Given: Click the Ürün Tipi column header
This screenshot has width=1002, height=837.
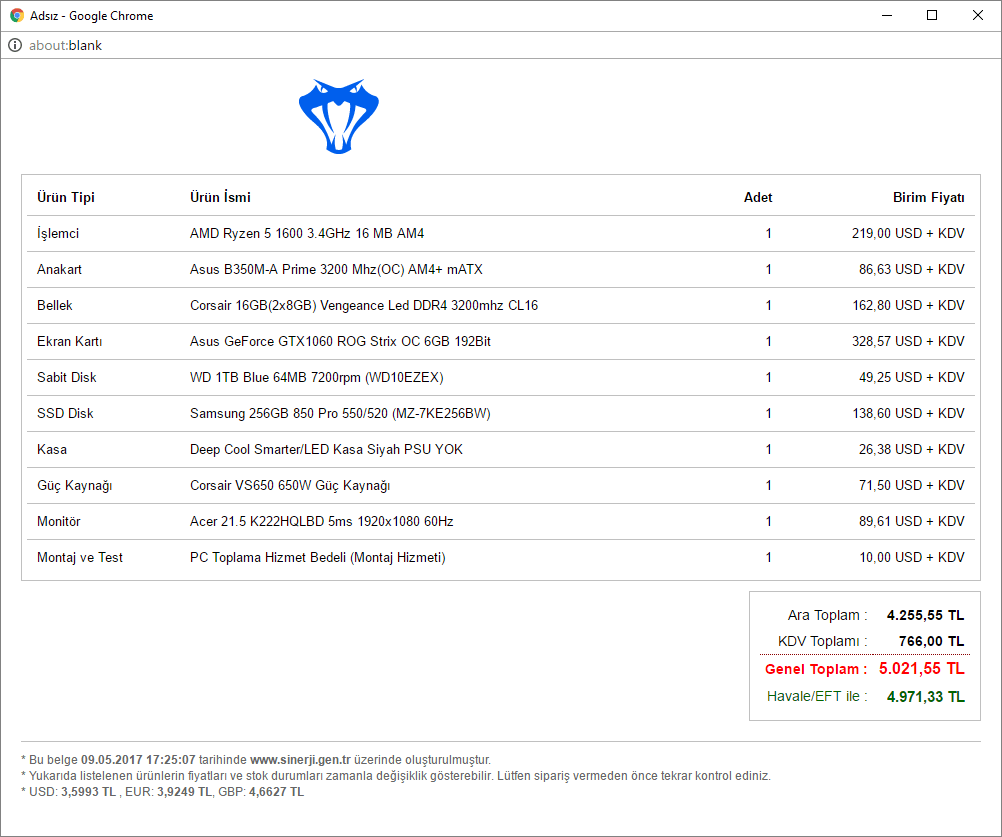Looking at the screenshot, I should pos(66,197).
